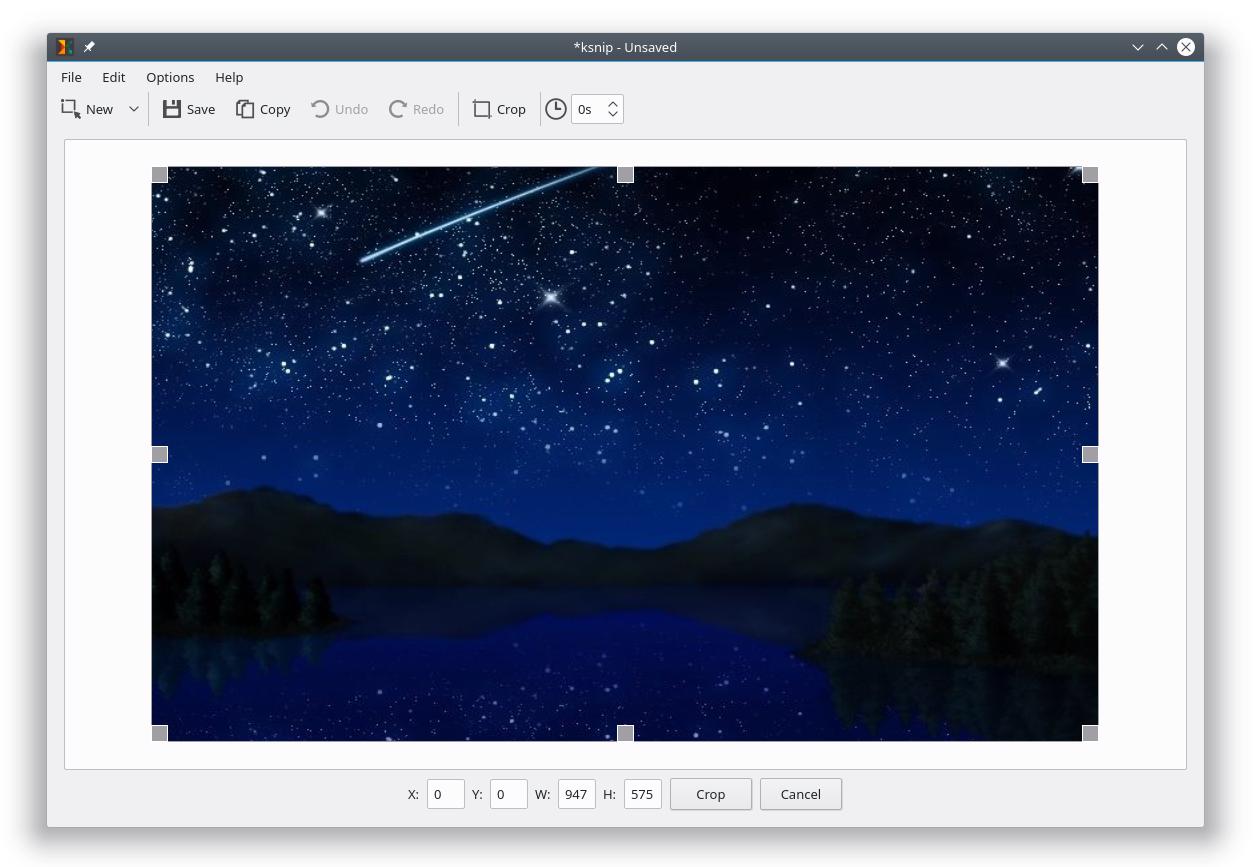Click the W width input field

(x=577, y=794)
